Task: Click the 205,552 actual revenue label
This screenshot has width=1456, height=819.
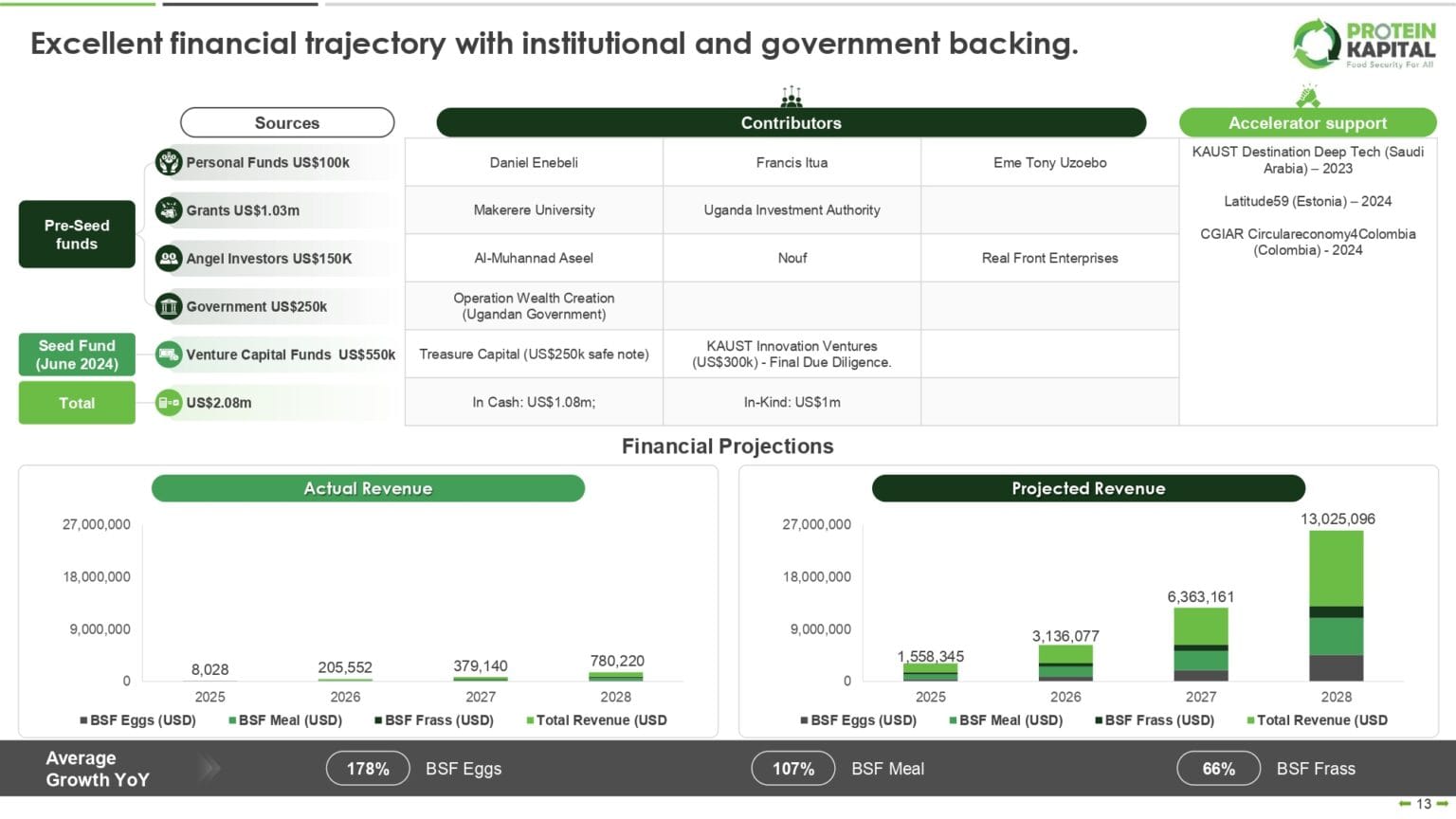Action: pos(345,667)
